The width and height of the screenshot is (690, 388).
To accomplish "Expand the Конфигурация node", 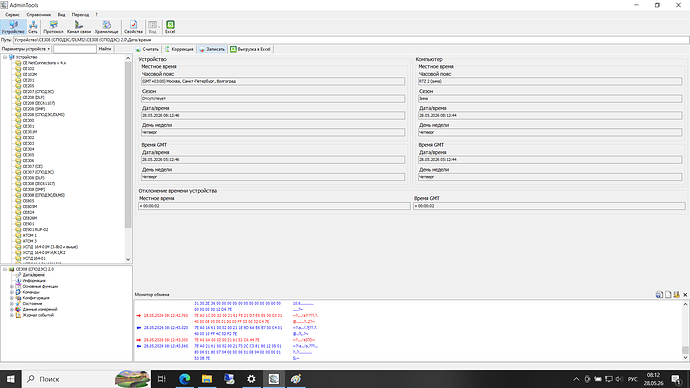I will coord(12,298).
